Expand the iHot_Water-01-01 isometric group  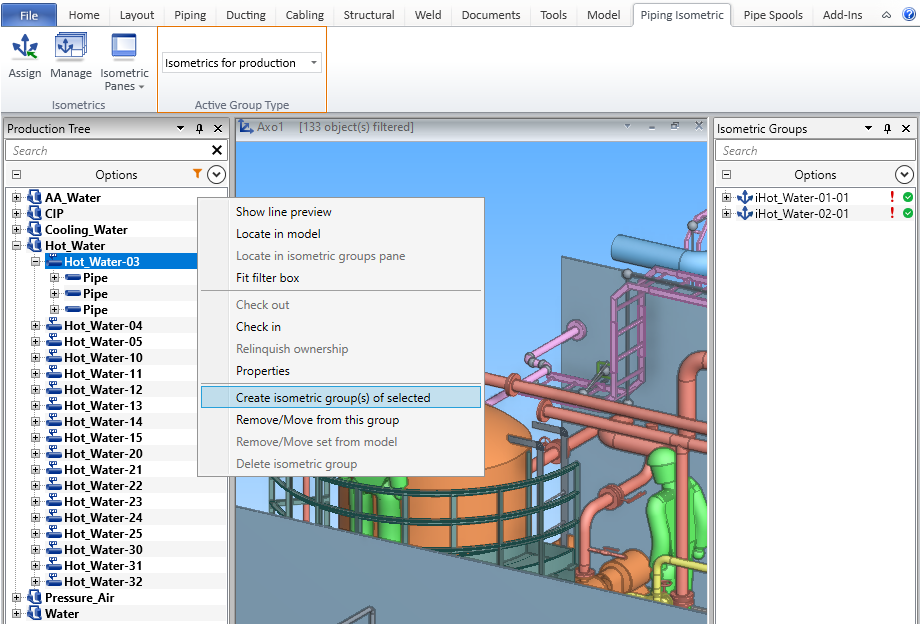[x=727, y=198]
